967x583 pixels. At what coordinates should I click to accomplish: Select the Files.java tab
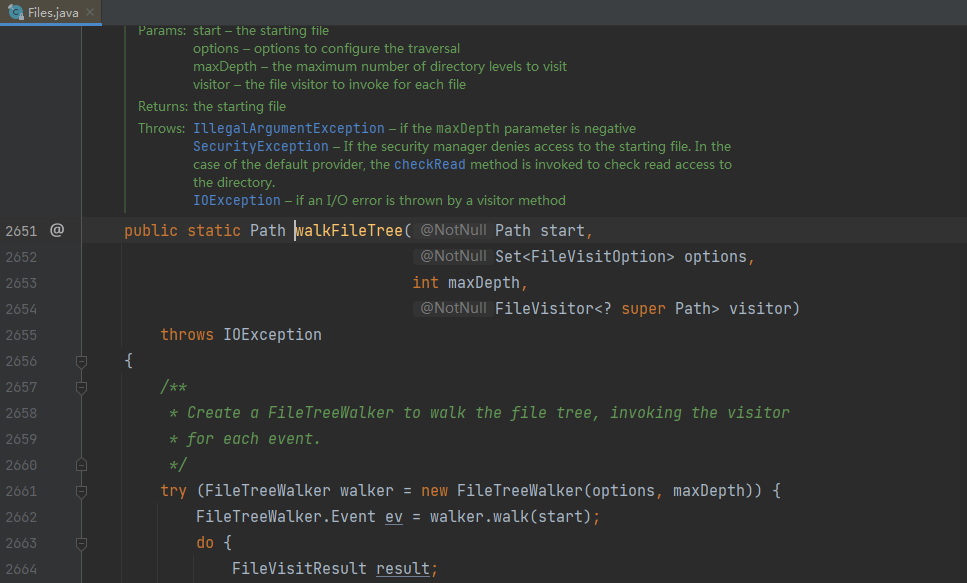(51, 12)
